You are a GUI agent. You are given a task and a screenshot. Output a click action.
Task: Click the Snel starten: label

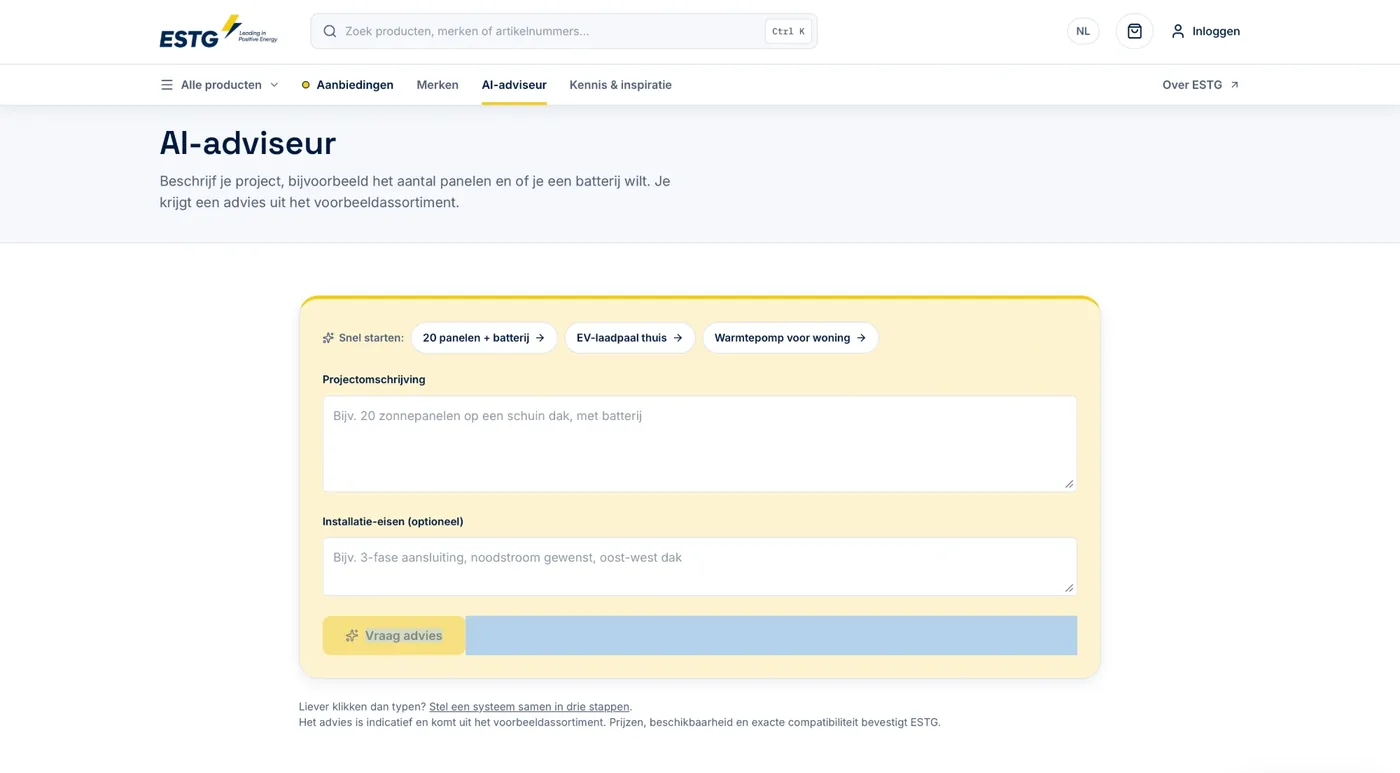(x=371, y=338)
